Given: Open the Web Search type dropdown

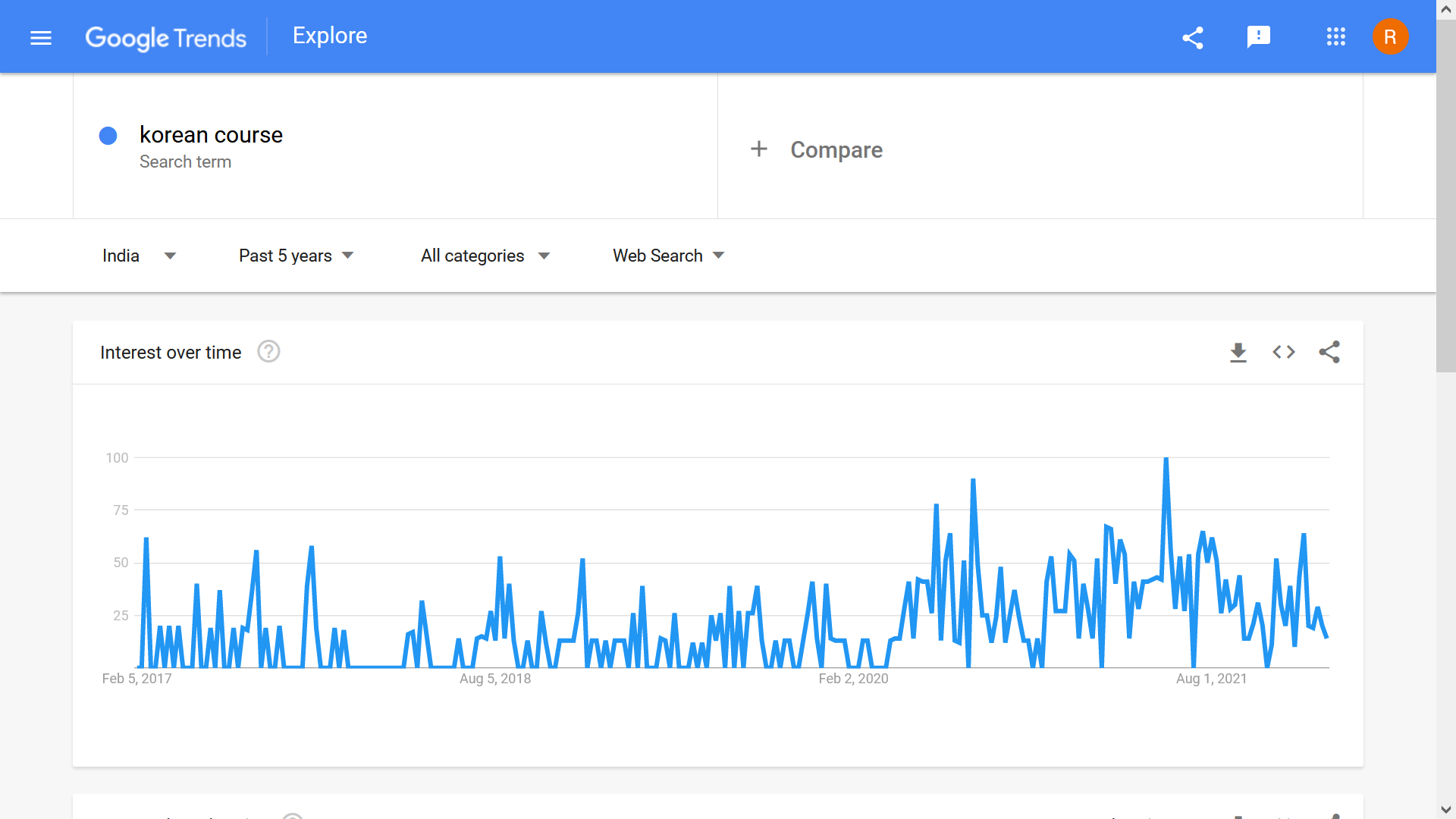Looking at the screenshot, I should [x=669, y=256].
